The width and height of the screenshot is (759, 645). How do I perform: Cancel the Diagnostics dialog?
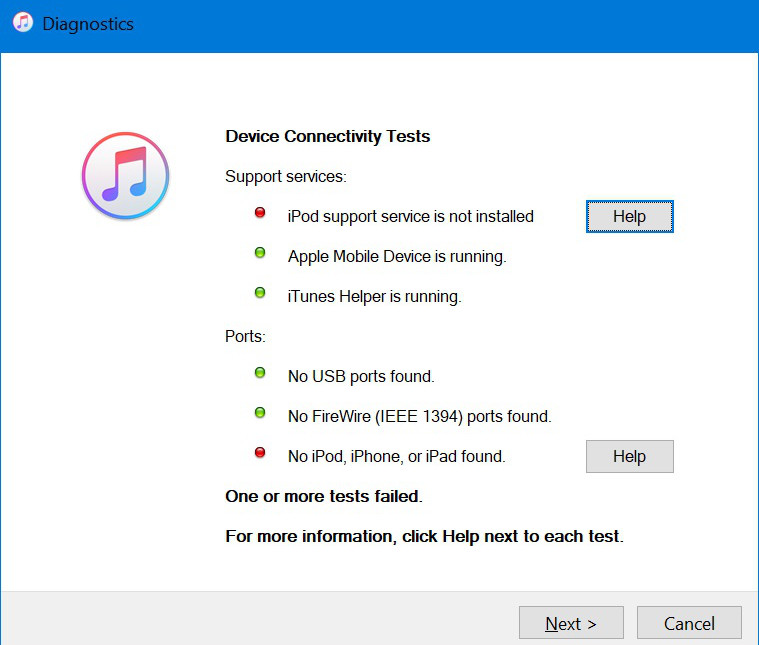pos(689,623)
